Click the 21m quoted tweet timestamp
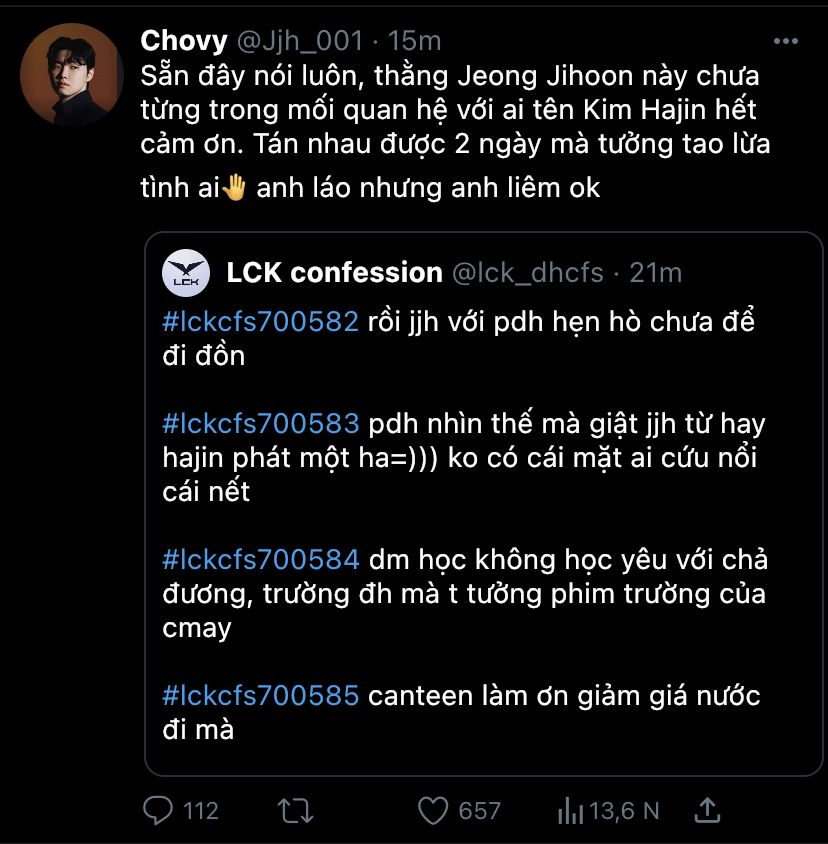This screenshot has height=844, width=828. click(x=656, y=272)
